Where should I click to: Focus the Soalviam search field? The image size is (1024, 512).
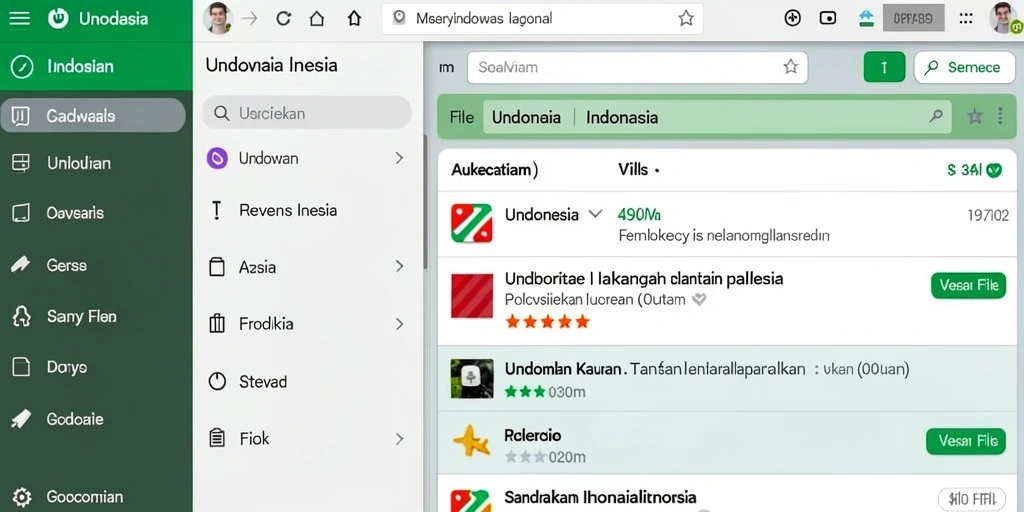click(x=637, y=67)
